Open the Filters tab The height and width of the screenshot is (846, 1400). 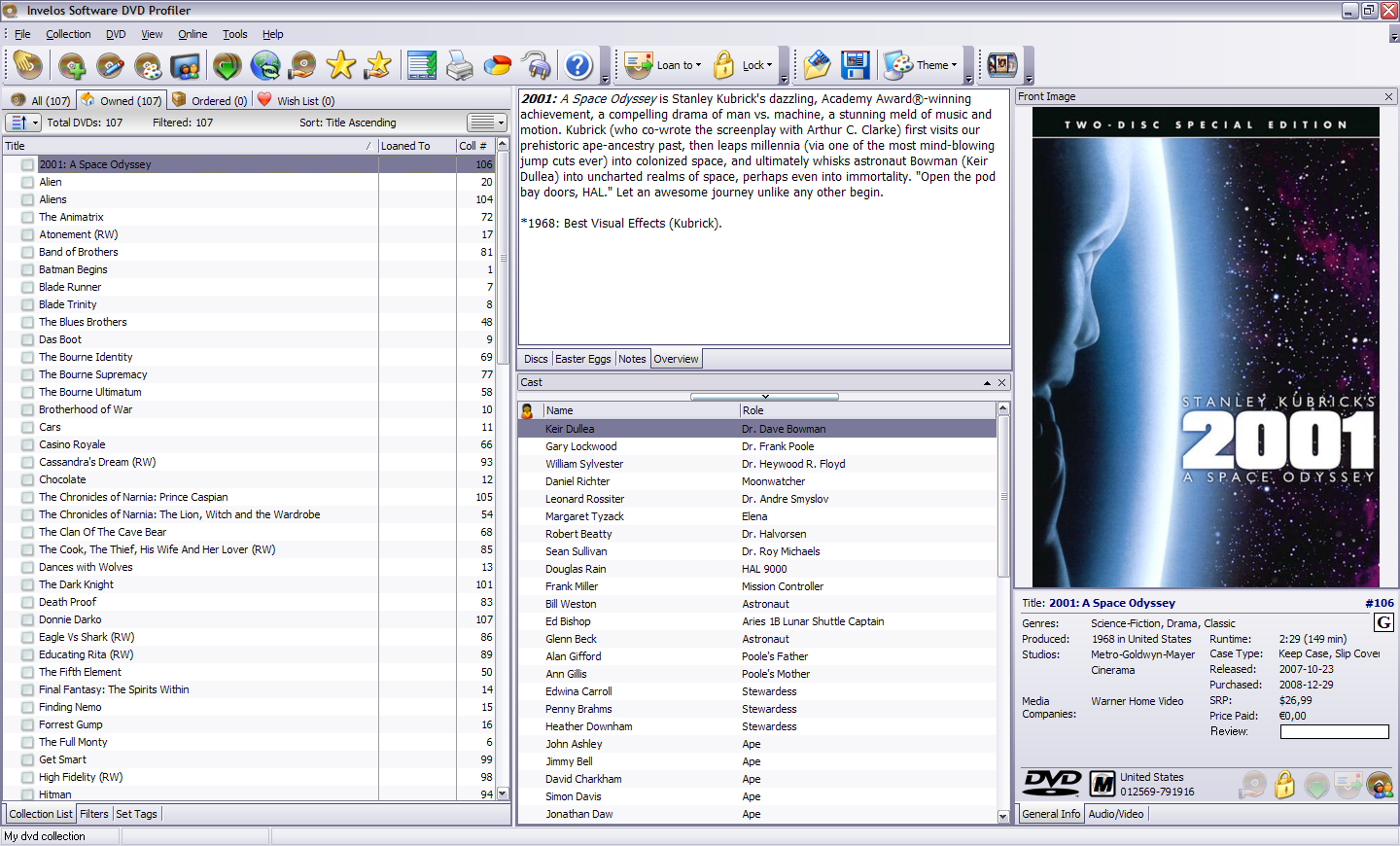click(94, 814)
